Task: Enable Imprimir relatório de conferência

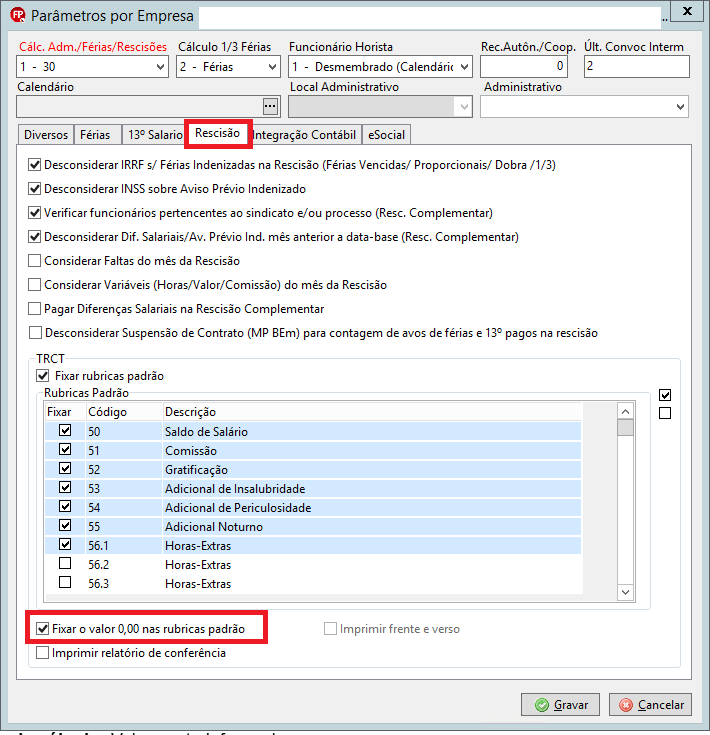Action: [x=43, y=652]
